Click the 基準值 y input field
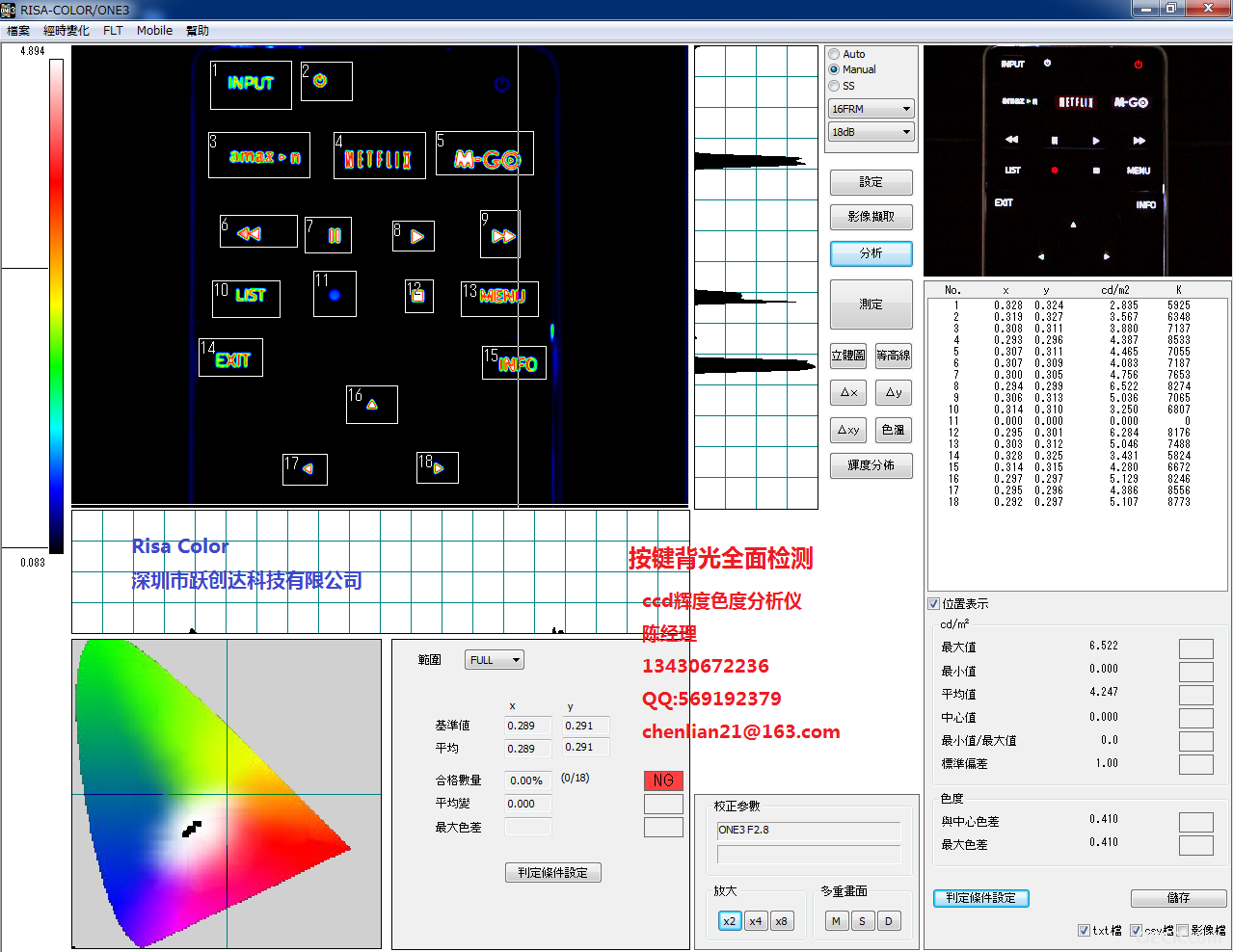 [586, 726]
